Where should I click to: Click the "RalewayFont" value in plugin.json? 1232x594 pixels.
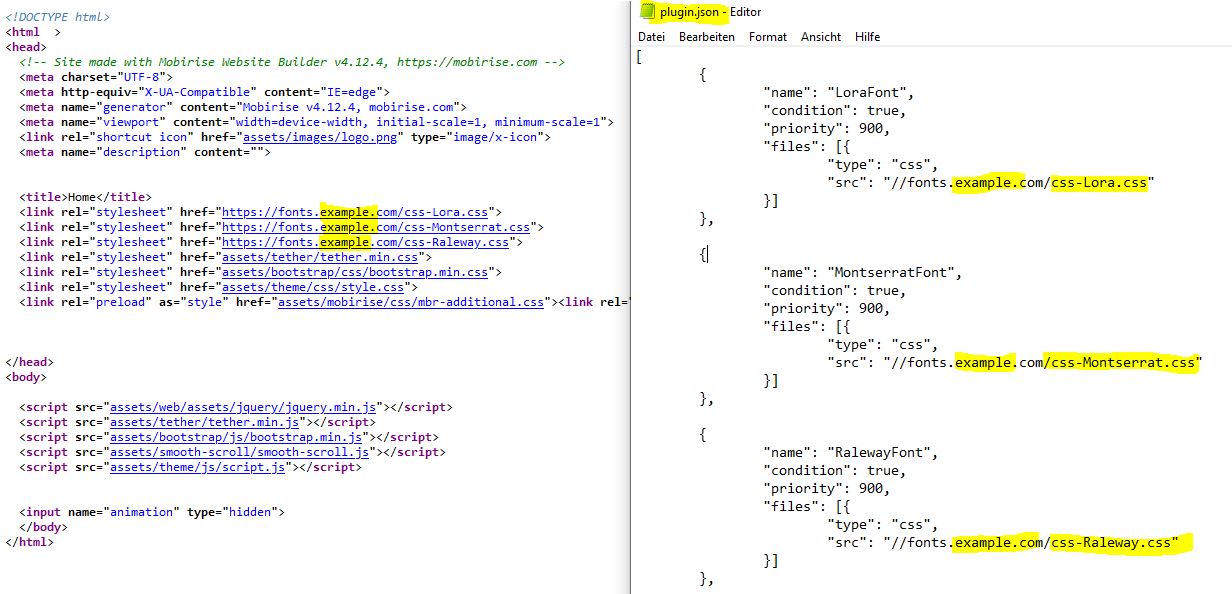[882, 453]
